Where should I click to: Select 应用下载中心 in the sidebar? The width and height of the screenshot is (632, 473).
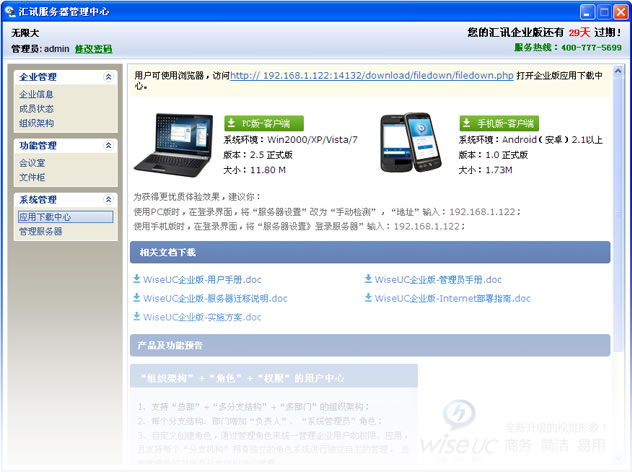pyautogui.click(x=65, y=217)
